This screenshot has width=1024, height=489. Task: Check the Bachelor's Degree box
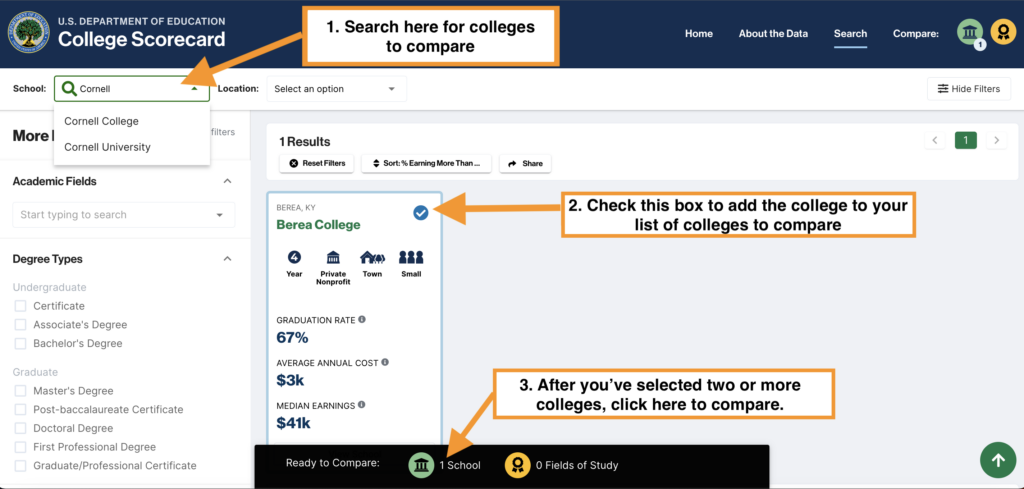pyautogui.click(x=21, y=343)
